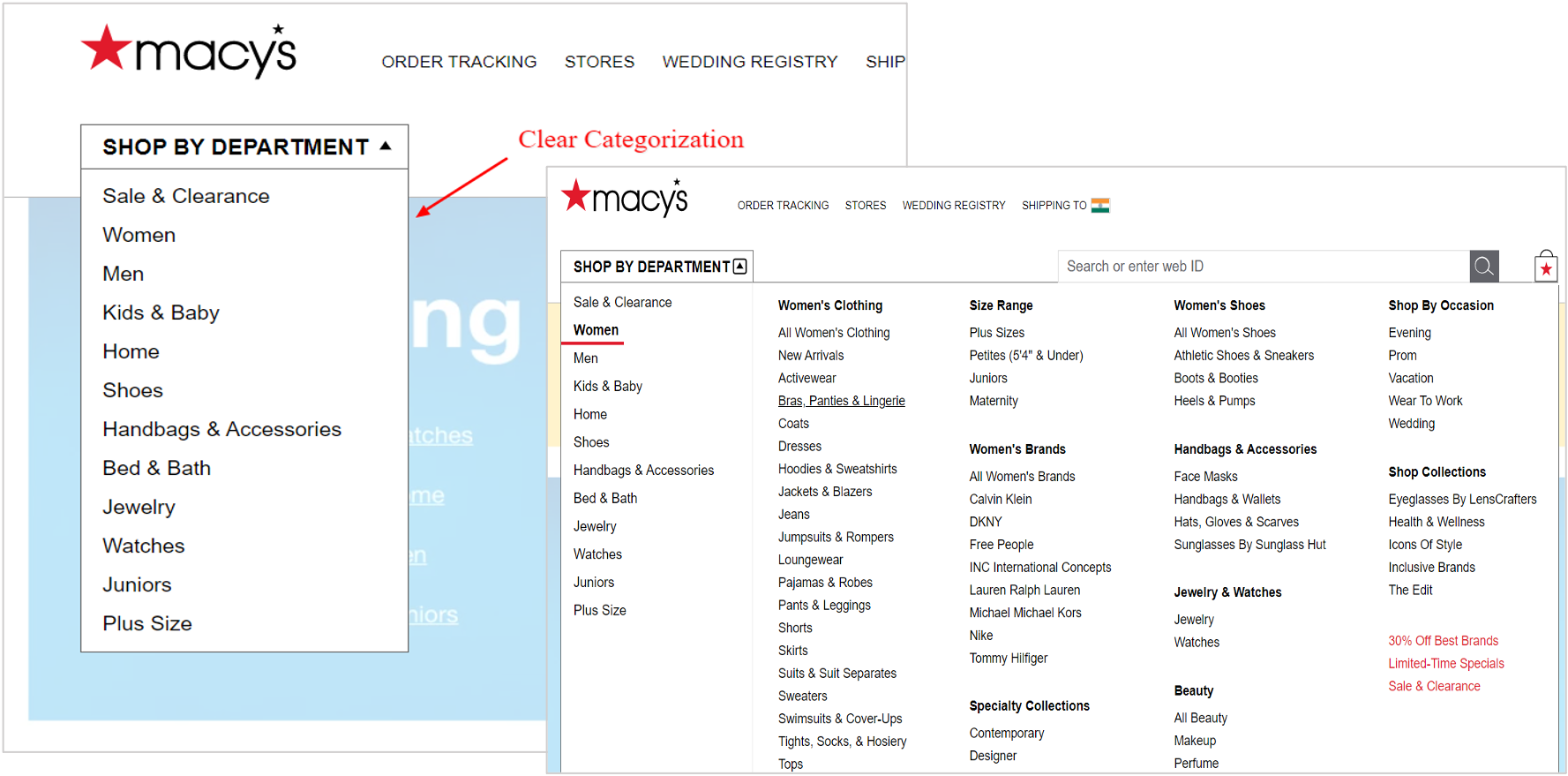Open Calvin Klein brand link
The image size is (1568, 776).
pyautogui.click(x=1001, y=499)
